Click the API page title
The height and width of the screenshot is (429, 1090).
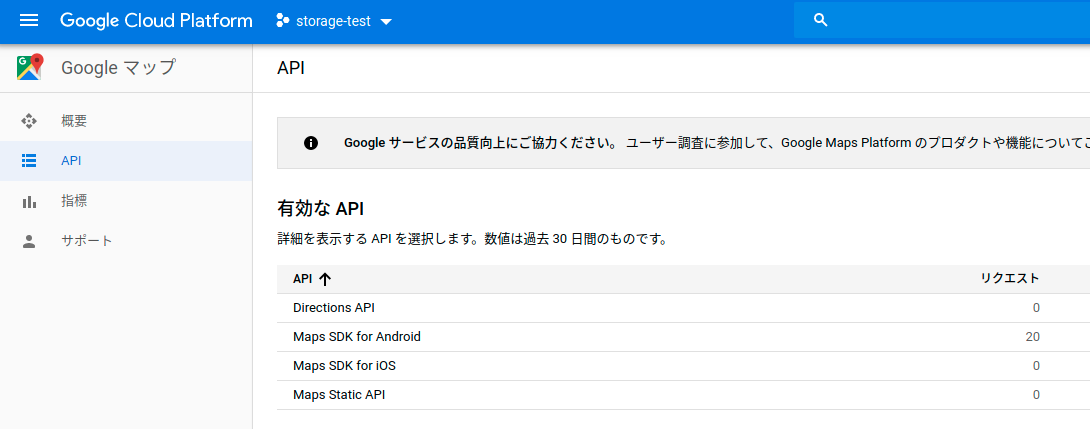(291, 68)
